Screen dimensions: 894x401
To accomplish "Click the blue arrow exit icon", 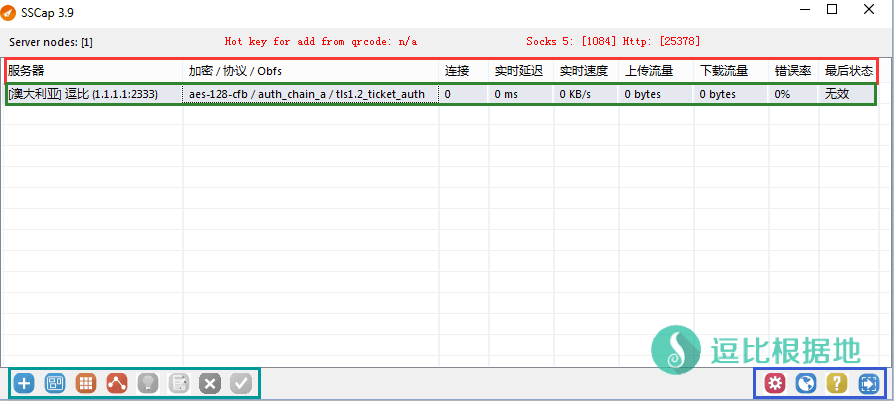I will pos(867,383).
